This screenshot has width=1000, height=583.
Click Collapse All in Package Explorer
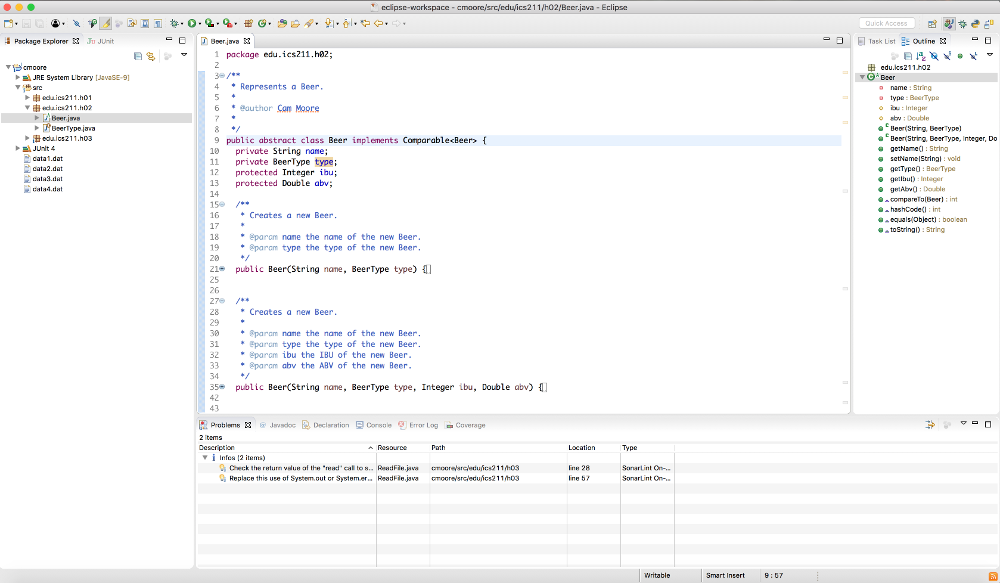click(x=138, y=56)
